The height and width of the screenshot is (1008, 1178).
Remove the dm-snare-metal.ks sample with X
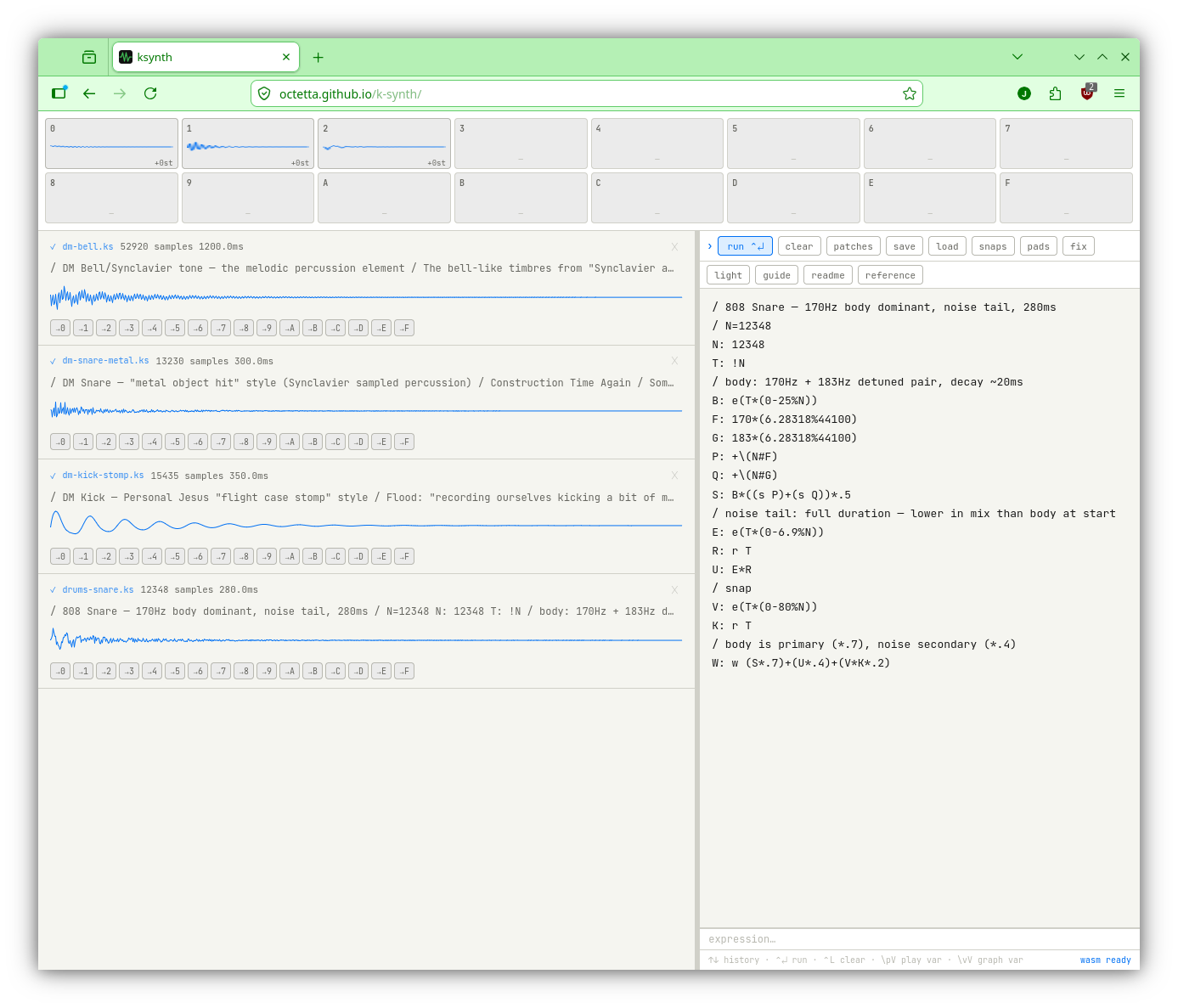click(x=675, y=361)
